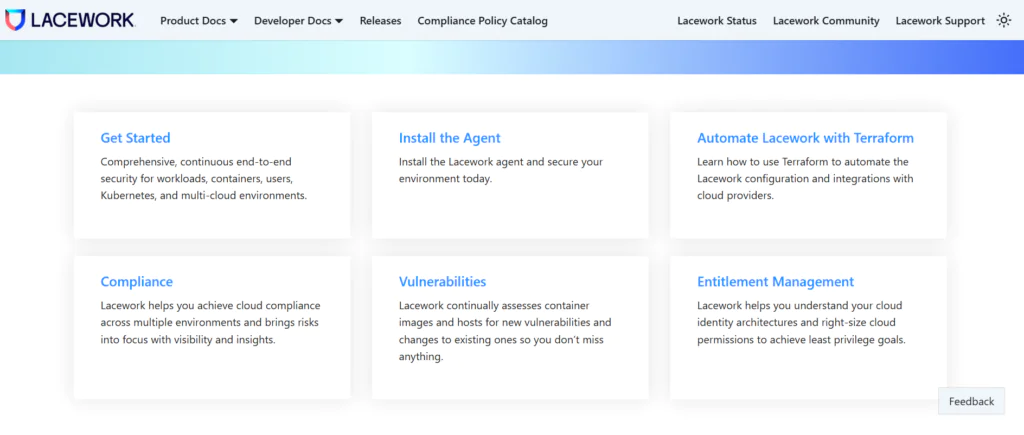Open Automate Lacework with Terraform link
Image resolution: width=1024 pixels, height=435 pixels.
(805, 138)
